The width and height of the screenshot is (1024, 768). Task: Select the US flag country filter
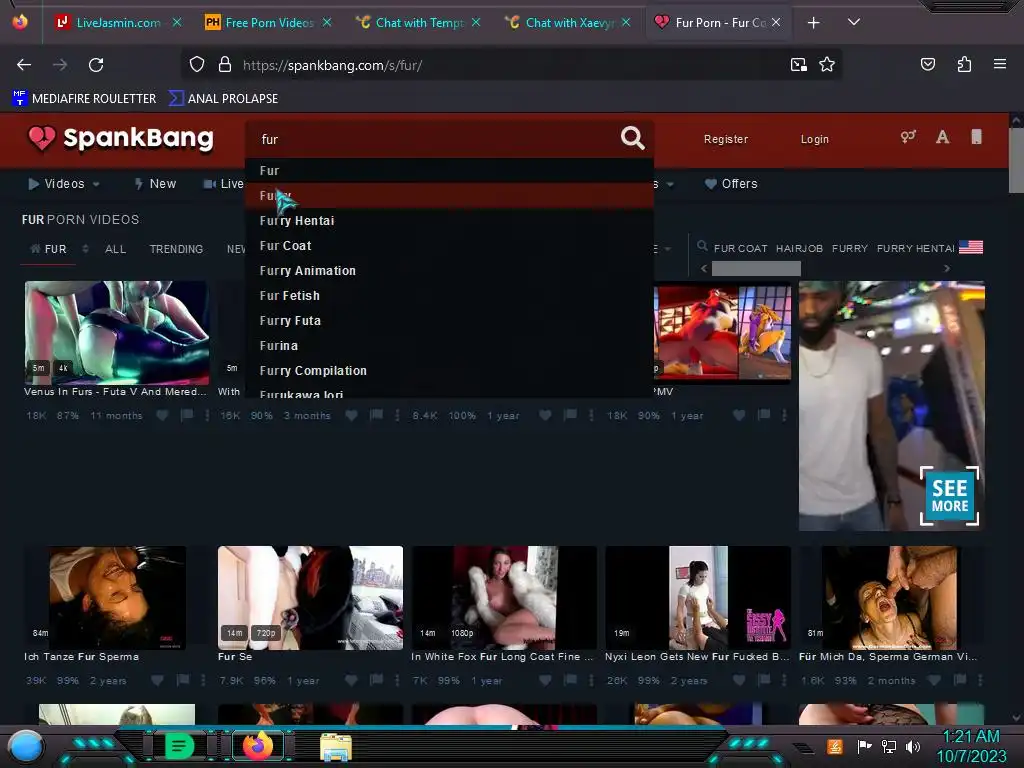tap(970, 248)
